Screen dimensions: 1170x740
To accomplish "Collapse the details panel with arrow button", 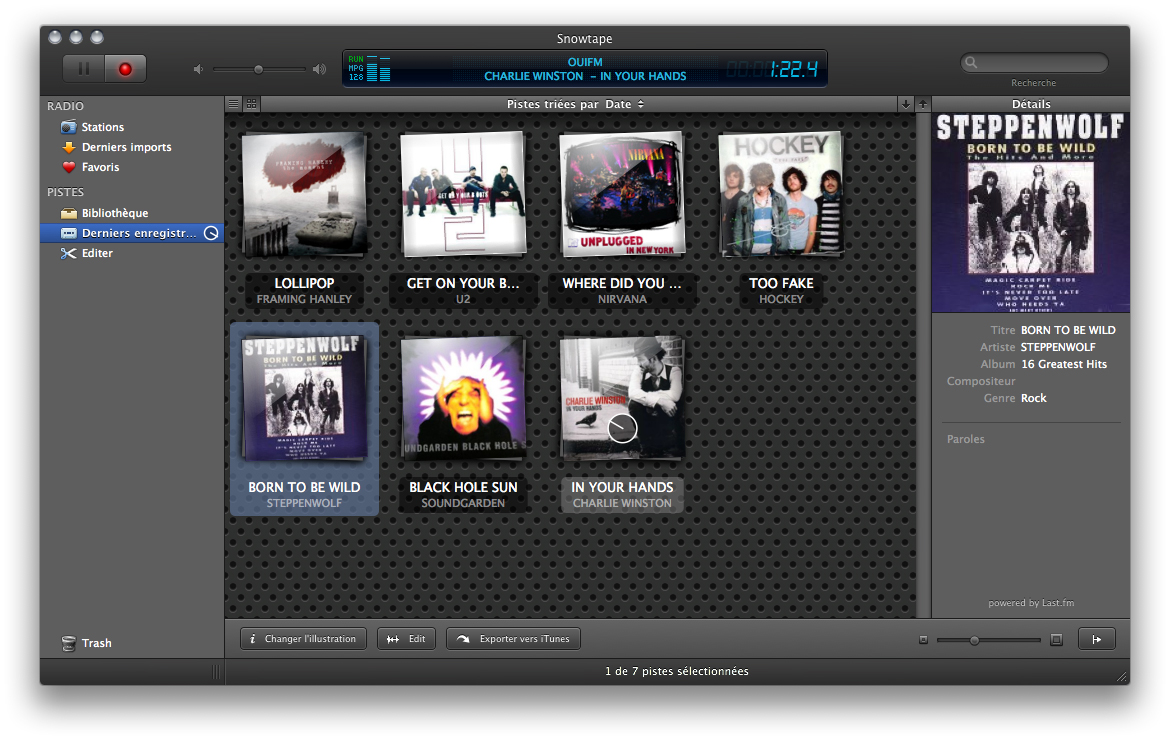I will 1097,639.
